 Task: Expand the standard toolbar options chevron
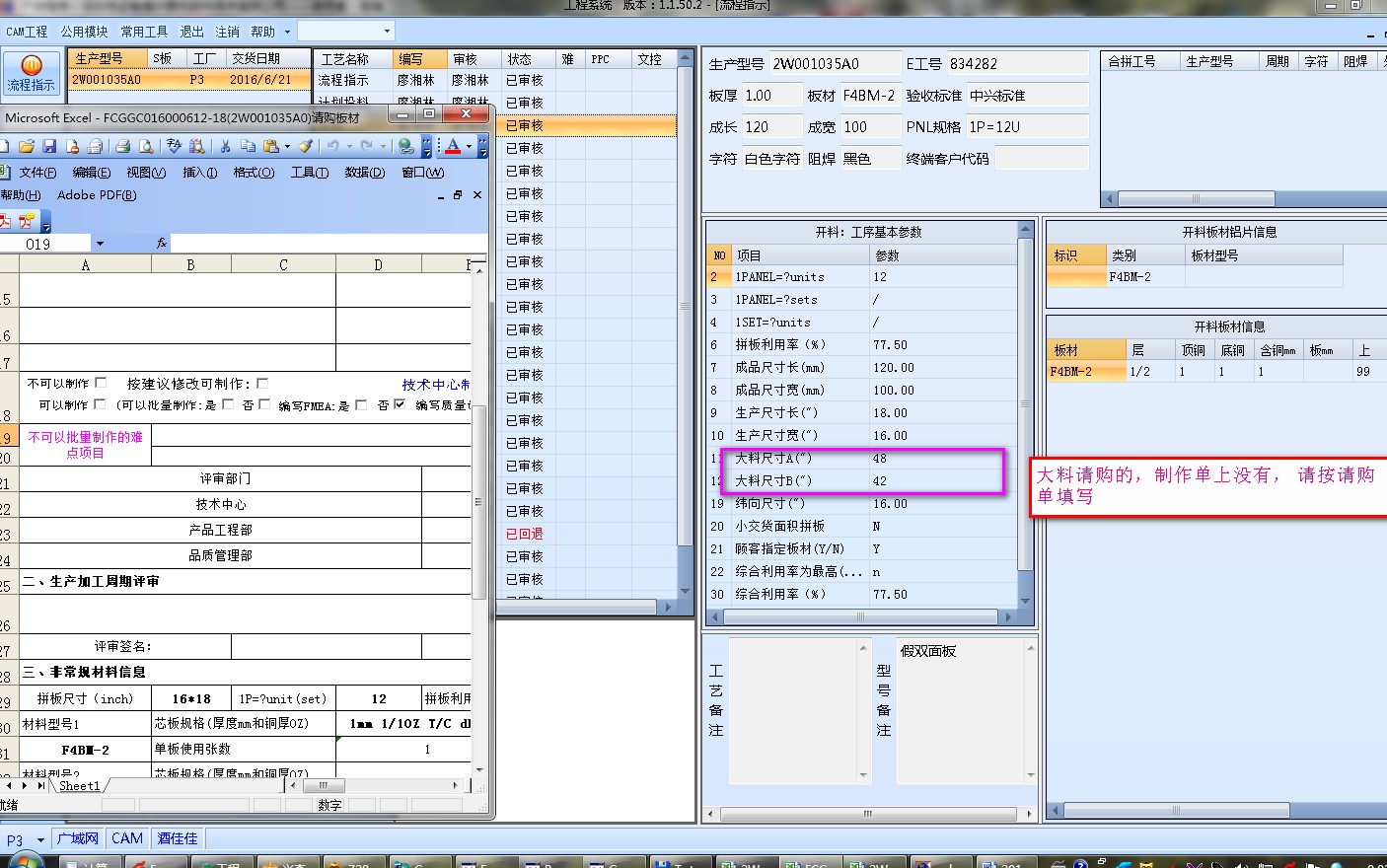point(426,147)
